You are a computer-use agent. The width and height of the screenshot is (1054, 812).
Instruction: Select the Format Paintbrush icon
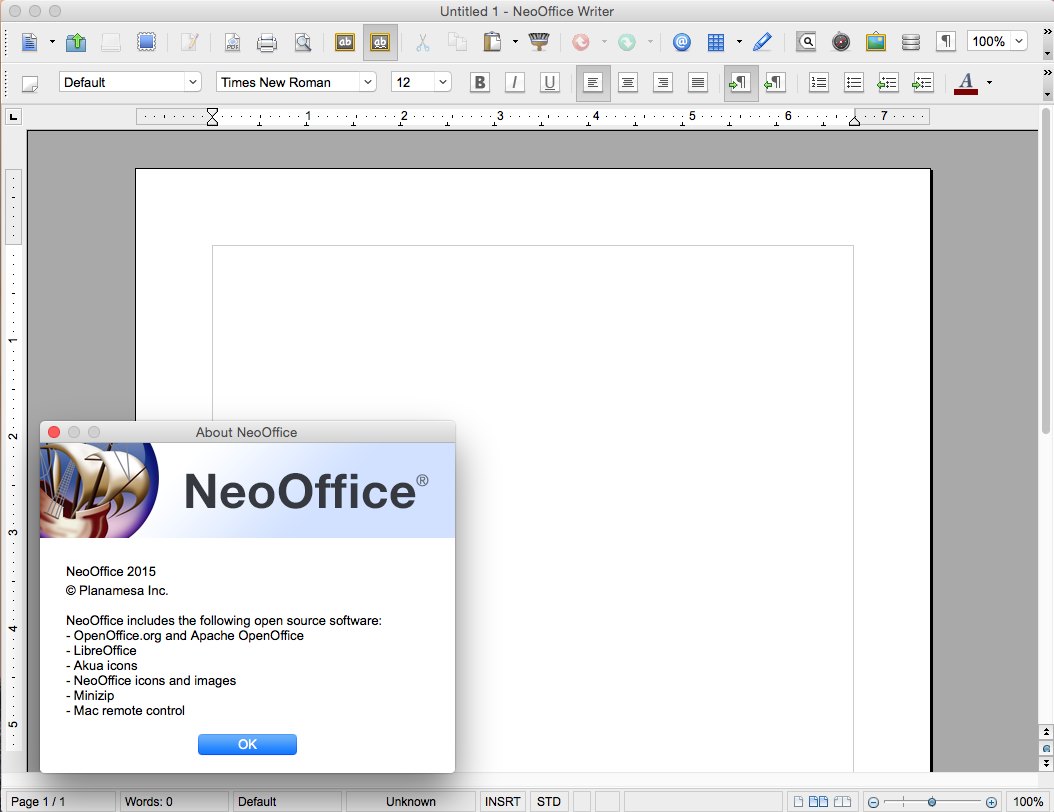click(x=538, y=42)
